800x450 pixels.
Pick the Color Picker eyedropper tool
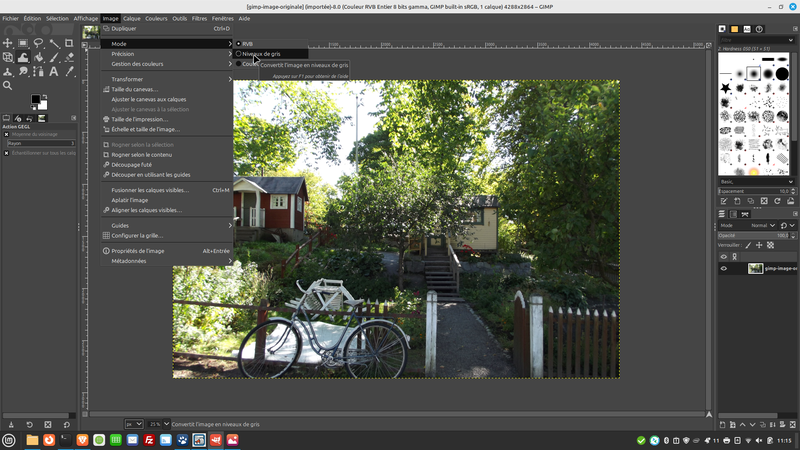pos(68,71)
